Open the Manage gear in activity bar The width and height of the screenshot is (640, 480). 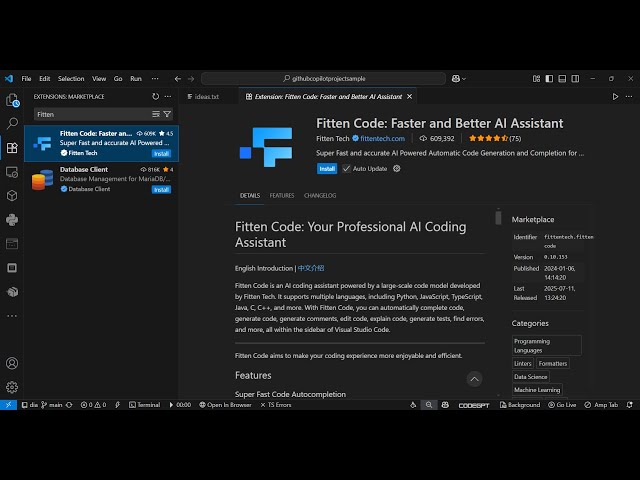tap(12, 387)
